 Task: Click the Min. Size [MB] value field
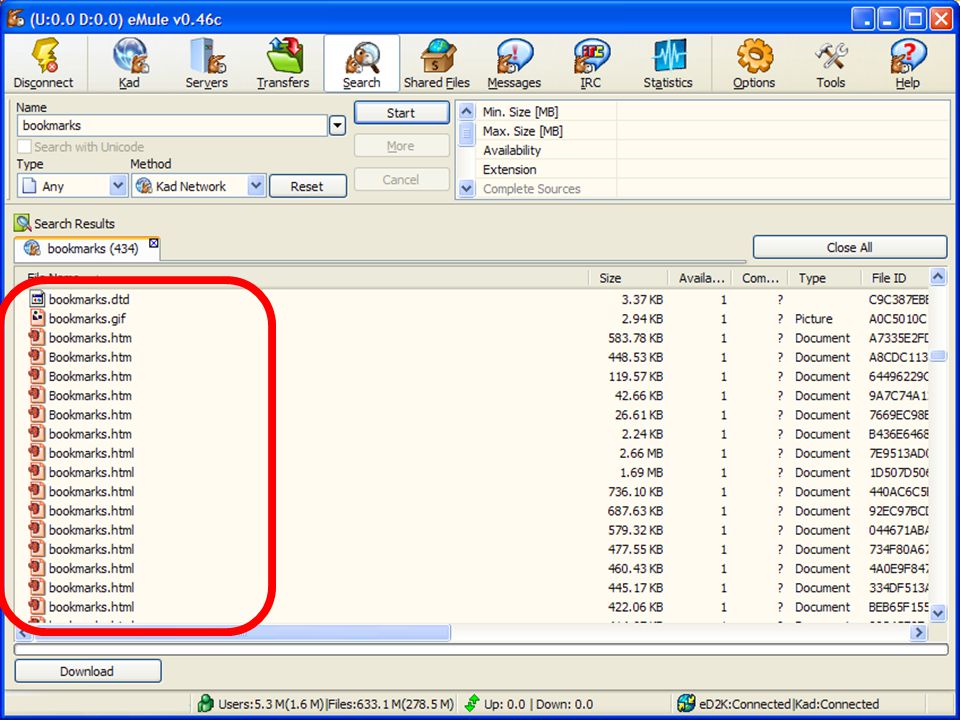782,111
